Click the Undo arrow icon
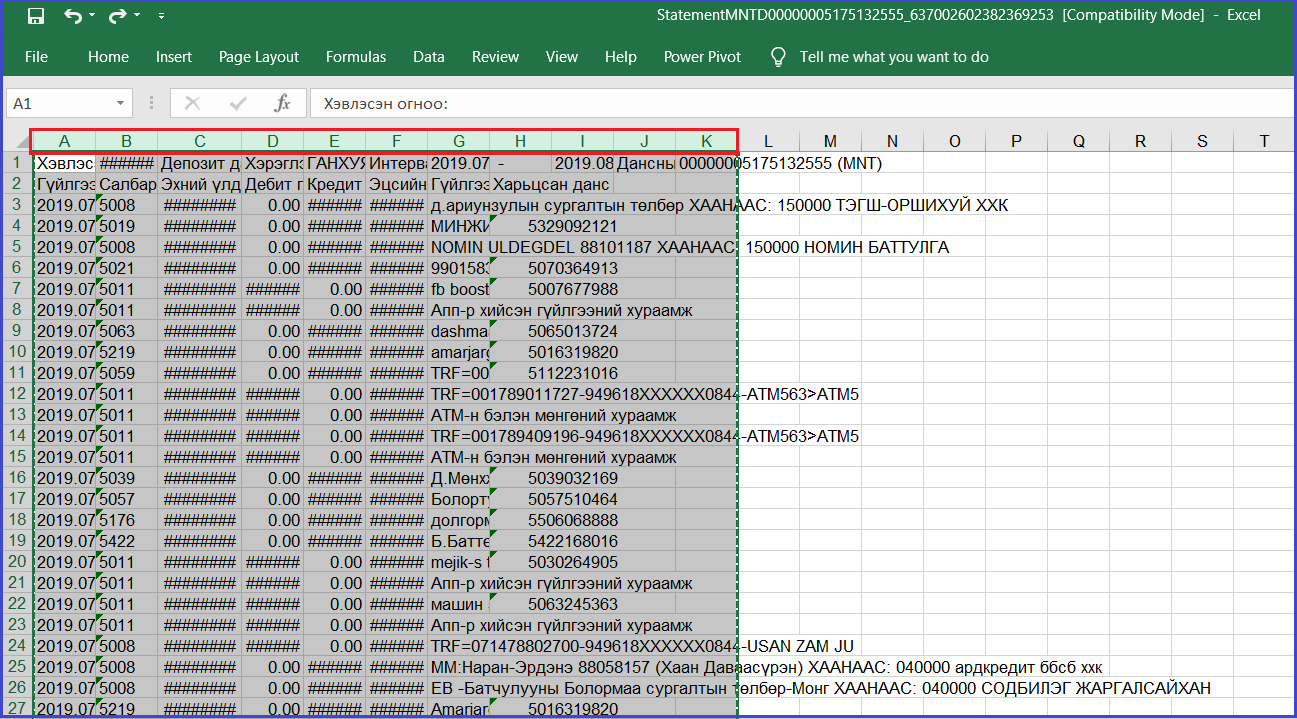Viewport: 1297px width, 719px height. coord(72,16)
